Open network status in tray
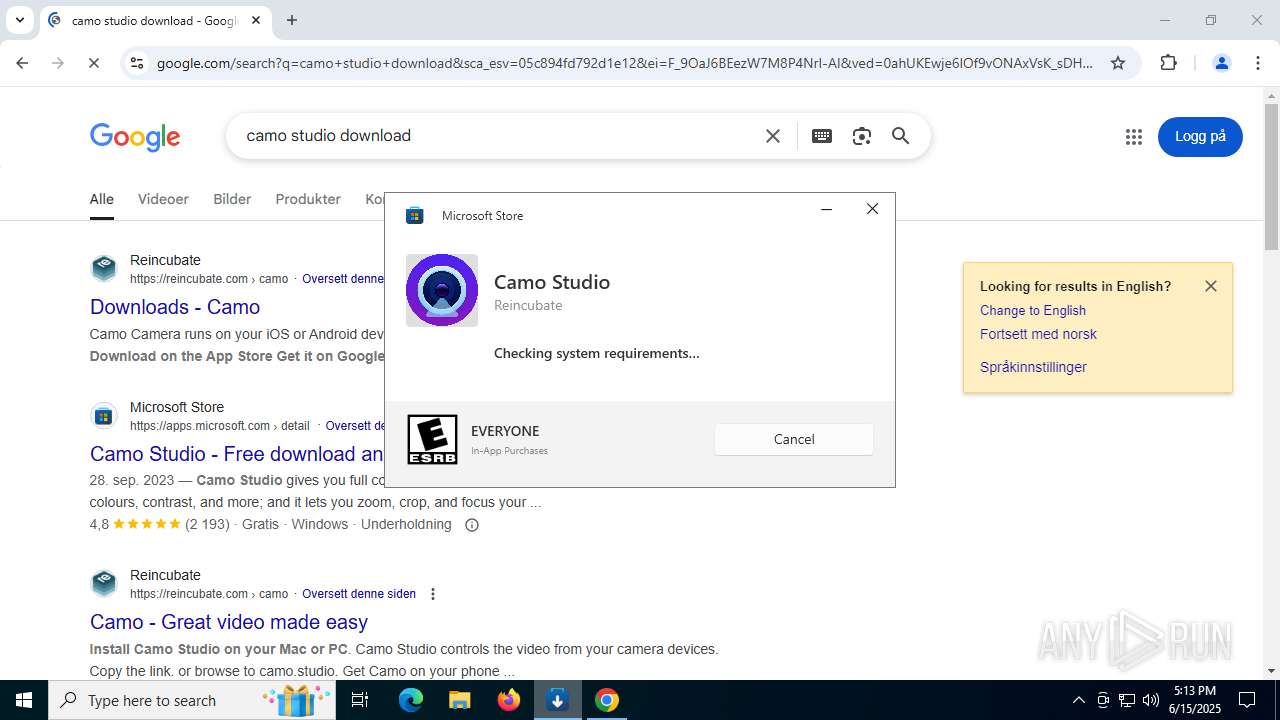This screenshot has width=1280, height=720. click(x=1127, y=700)
